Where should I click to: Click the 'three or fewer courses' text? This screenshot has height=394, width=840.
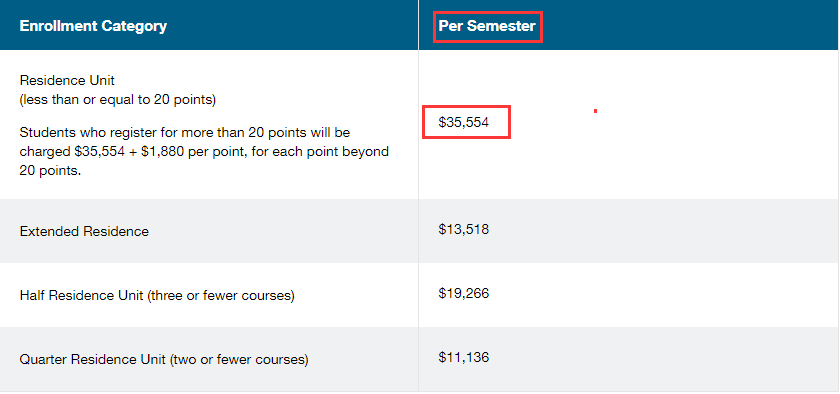[x=222, y=295]
